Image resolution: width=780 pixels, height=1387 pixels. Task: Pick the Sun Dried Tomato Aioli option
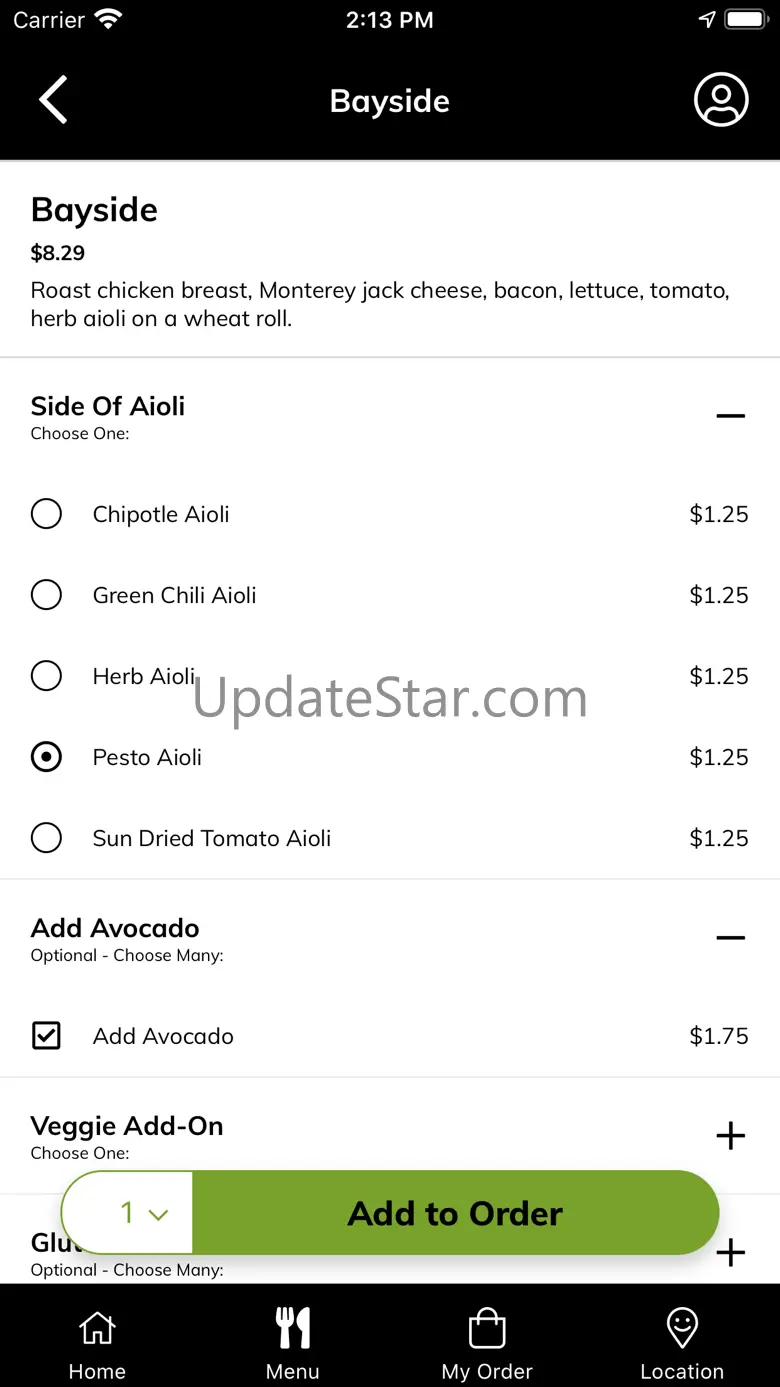(x=46, y=838)
